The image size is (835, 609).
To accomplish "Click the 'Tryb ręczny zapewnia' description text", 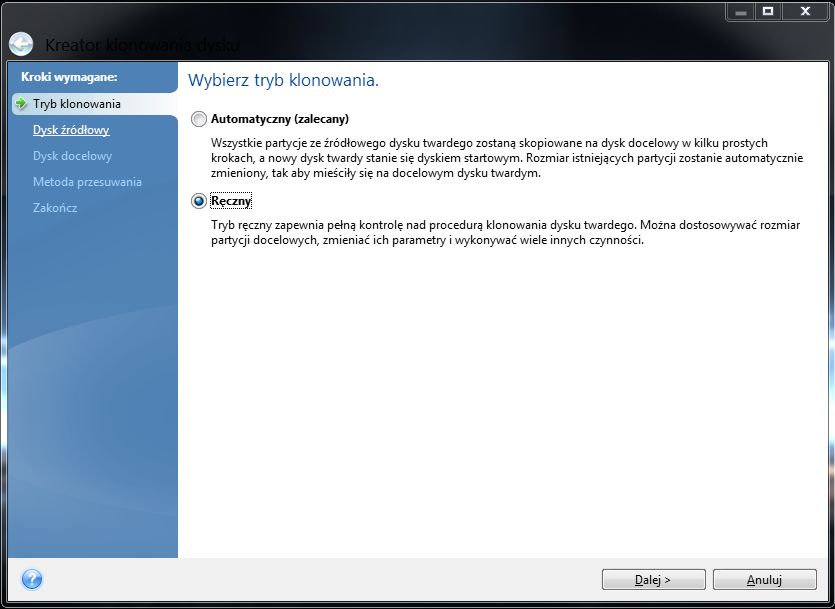I will pyautogui.click(x=505, y=233).
